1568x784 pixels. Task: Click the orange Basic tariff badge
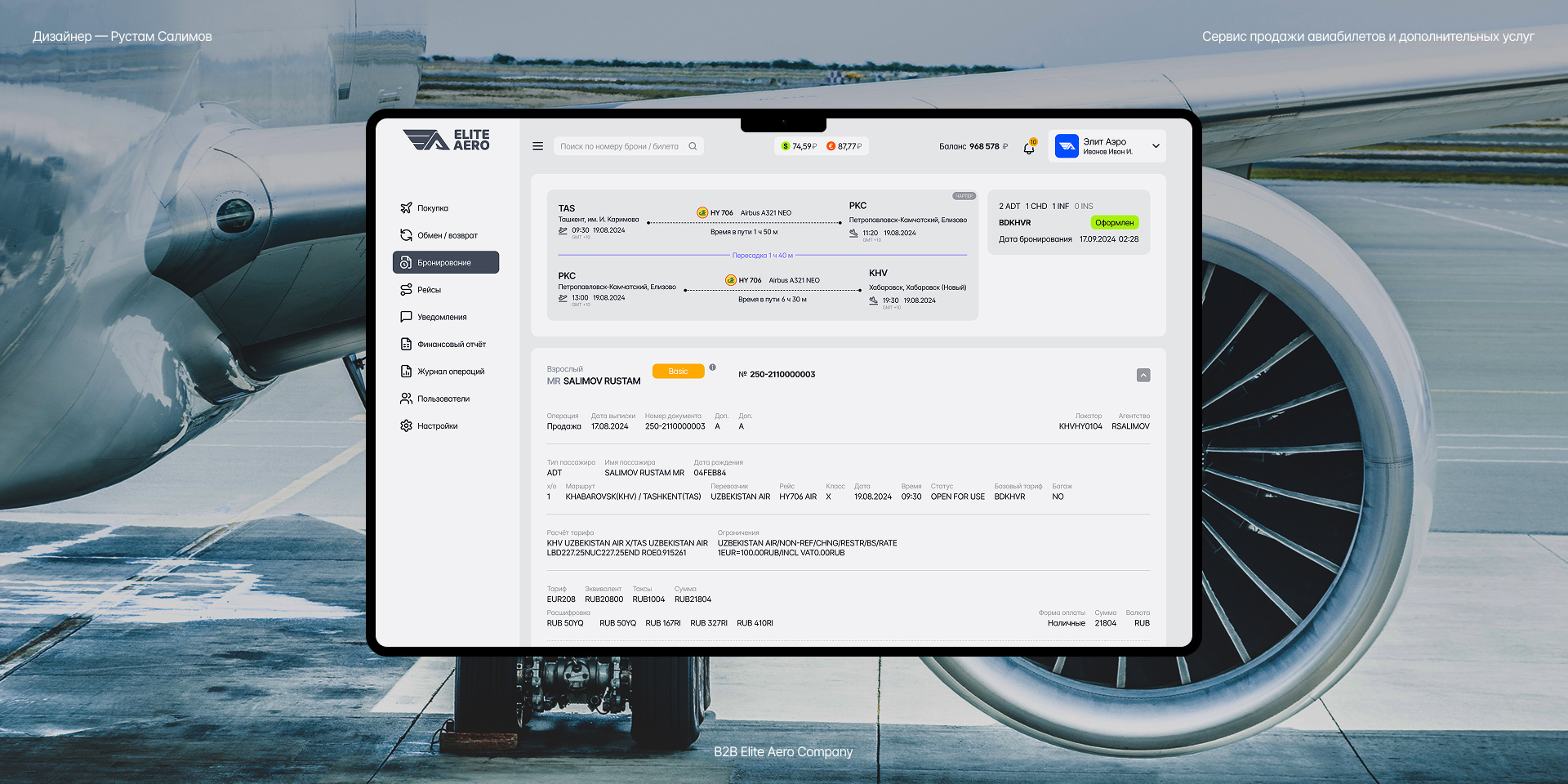(x=678, y=372)
